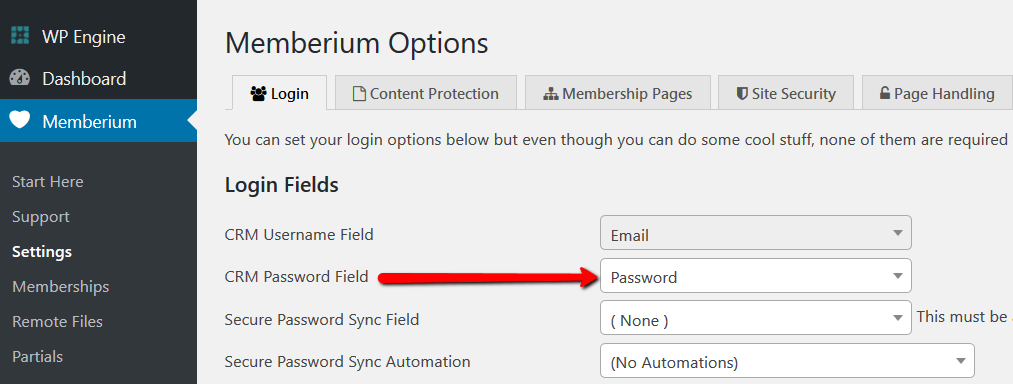Click the unlock icon on Page Handling tab
This screenshot has height=384, width=1013.
885,93
